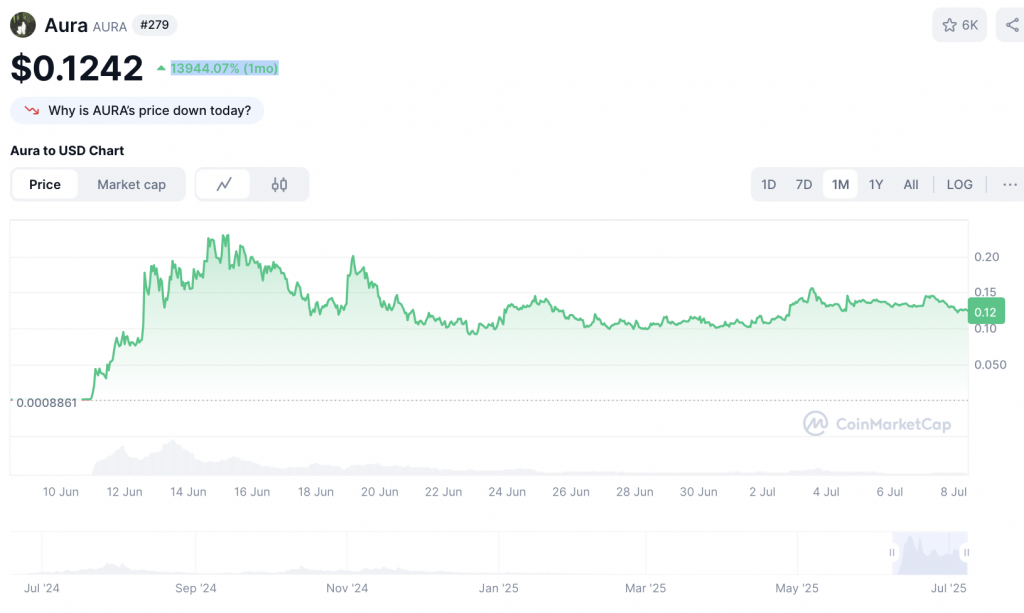
Task: Choose the 1D time range
Action: point(769,185)
